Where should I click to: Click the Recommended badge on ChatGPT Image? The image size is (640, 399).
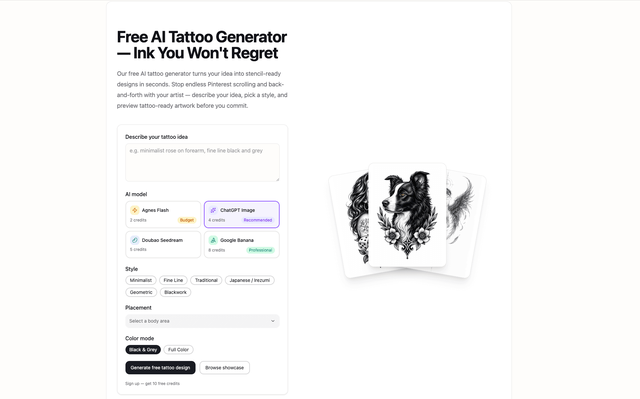[258, 220]
